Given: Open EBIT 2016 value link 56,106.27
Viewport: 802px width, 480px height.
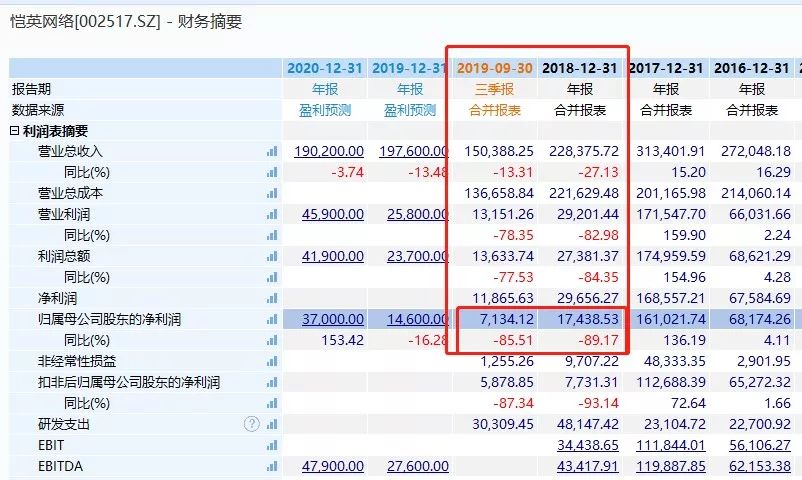Looking at the screenshot, I should pos(760,445).
